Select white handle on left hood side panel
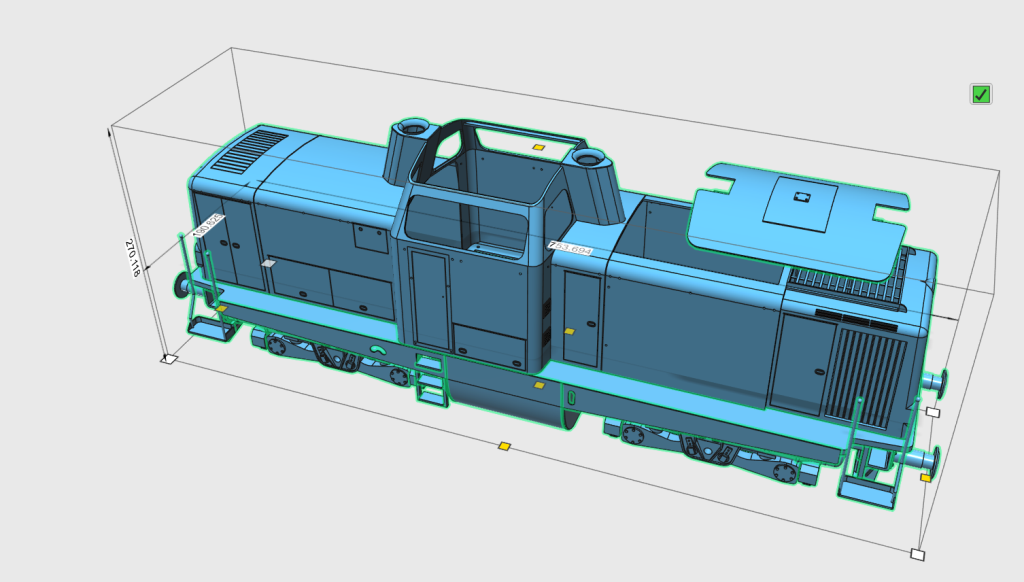 267,264
